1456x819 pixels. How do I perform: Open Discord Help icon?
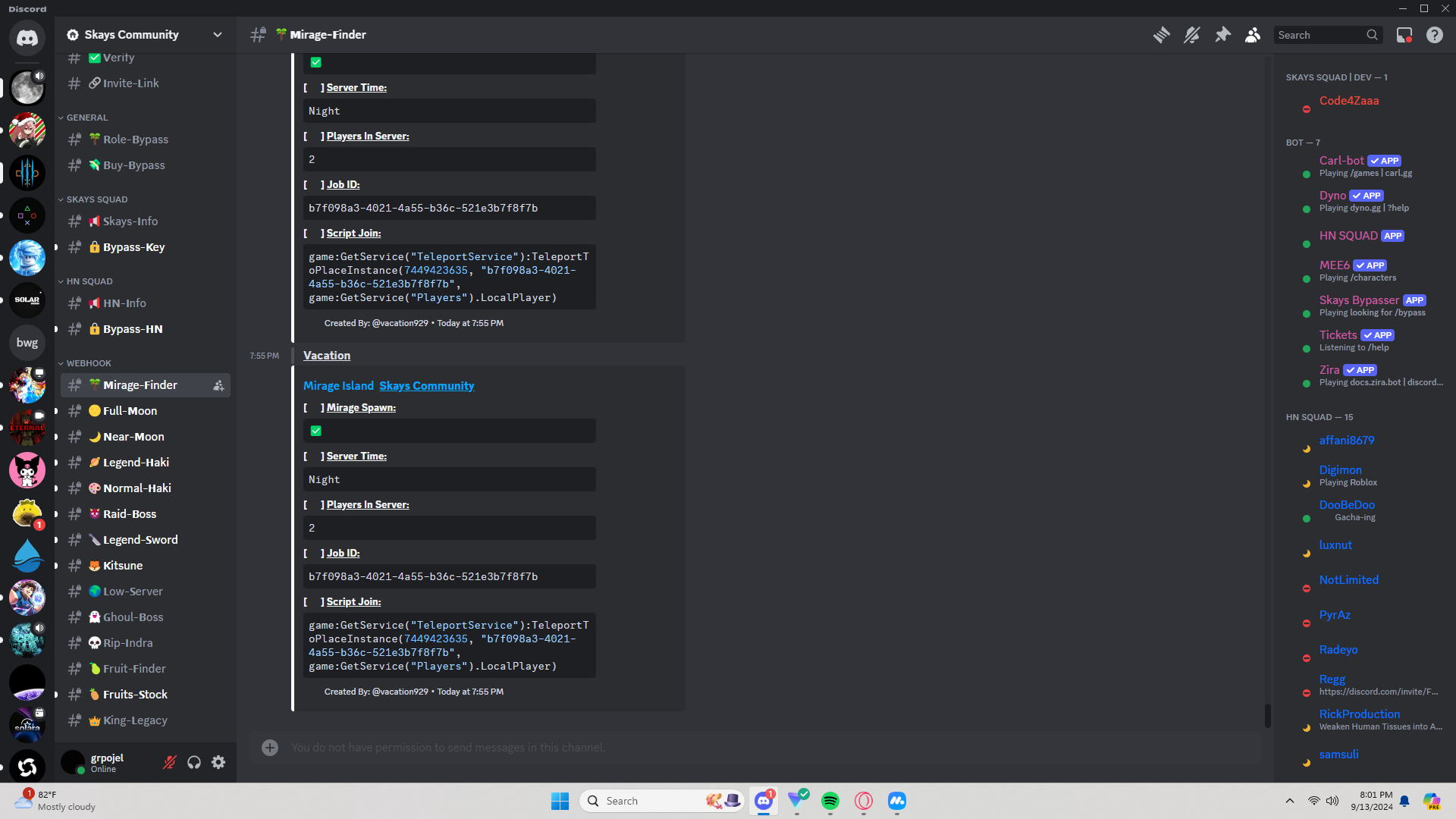tap(1435, 35)
